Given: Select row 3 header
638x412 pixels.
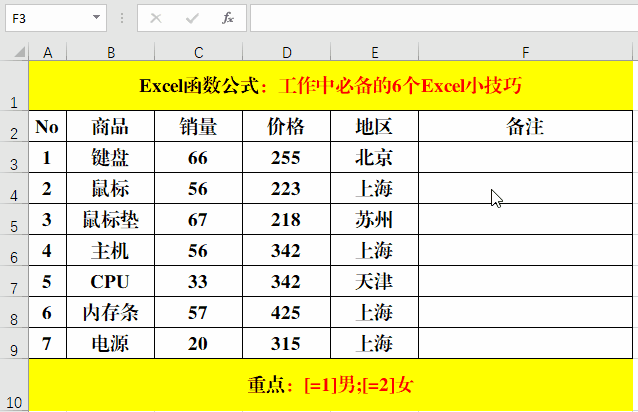Looking at the screenshot, I should tap(14, 157).
